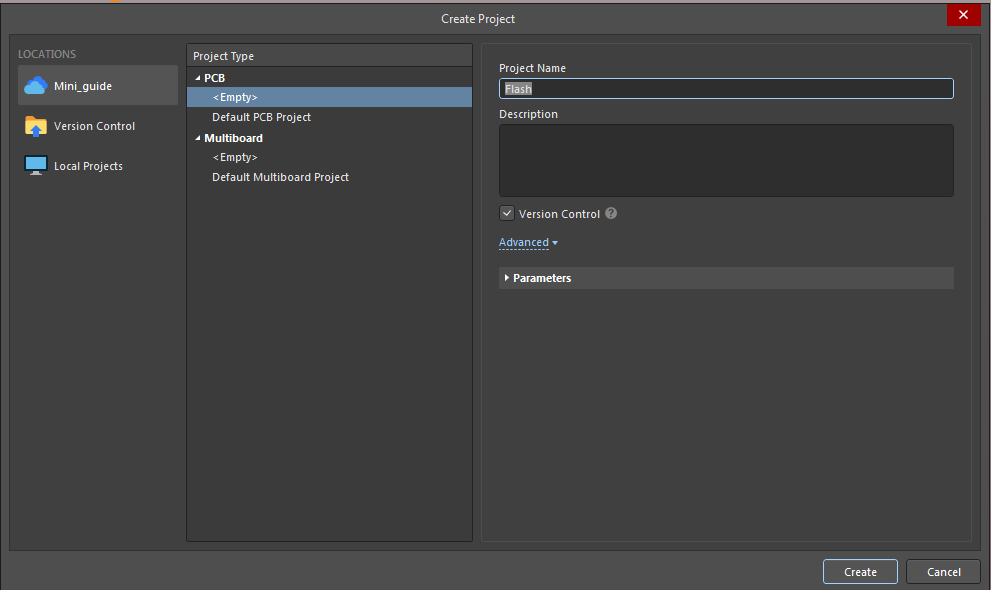This screenshot has width=991, height=590.
Task: Choose the Default Multiboard Project template
Action: (x=278, y=177)
